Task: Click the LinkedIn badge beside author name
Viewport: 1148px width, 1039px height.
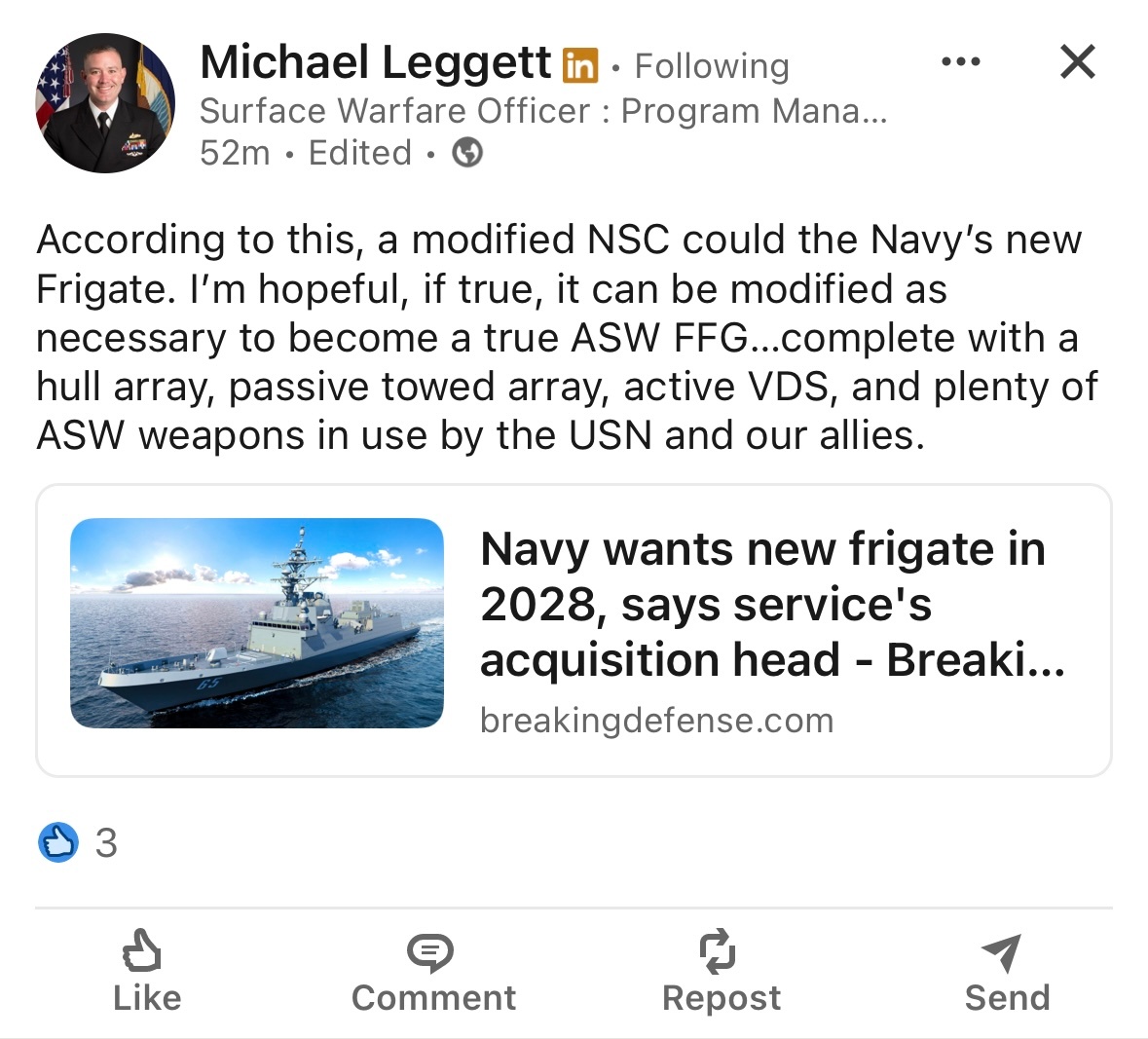Action: [580, 65]
